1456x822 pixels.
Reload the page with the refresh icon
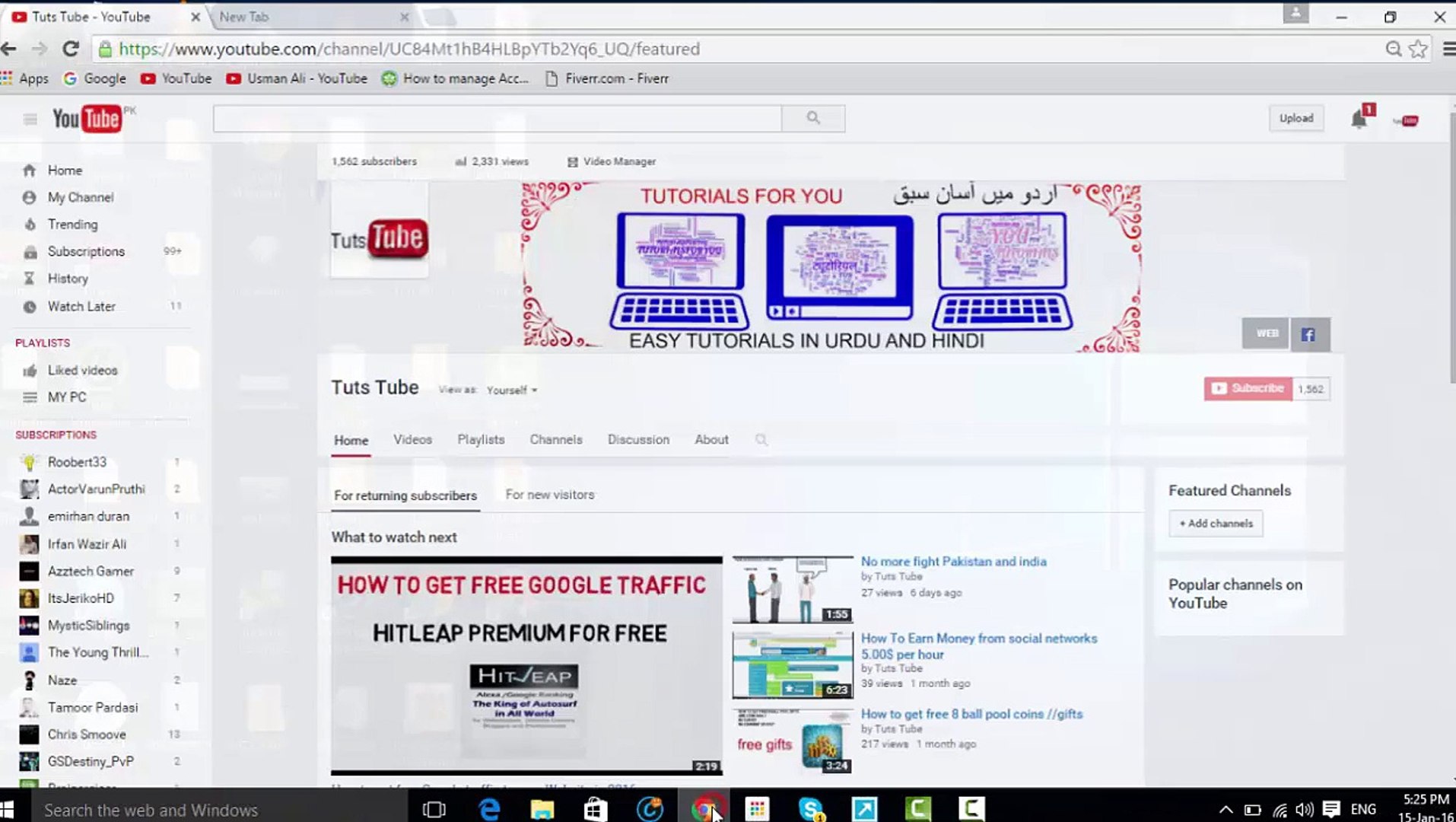click(70, 48)
